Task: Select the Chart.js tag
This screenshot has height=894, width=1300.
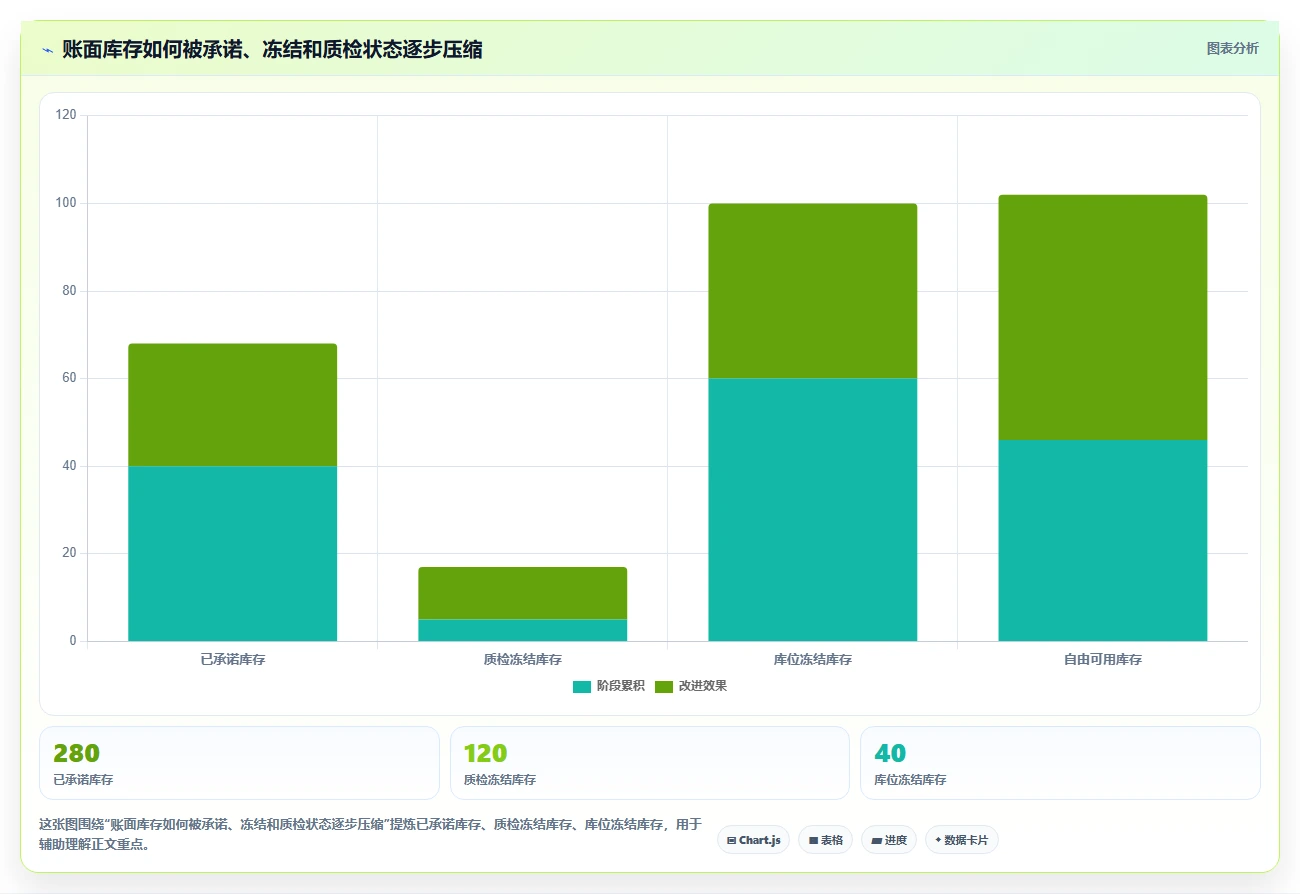Action: pos(753,840)
